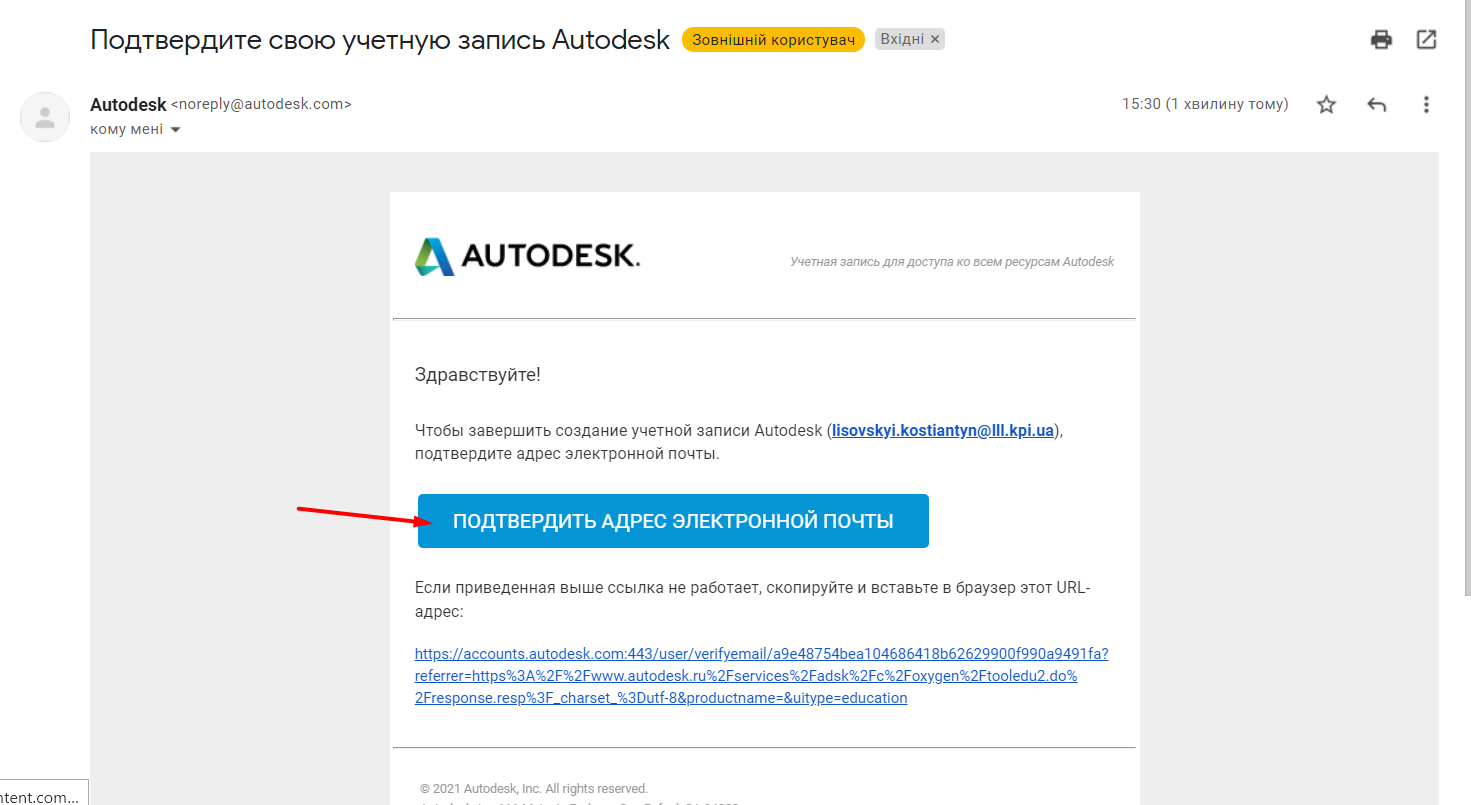Click the greeting text 'Здравствуйте!'
Image resolution: width=1471 pixels, height=805 pixels.
(478, 375)
